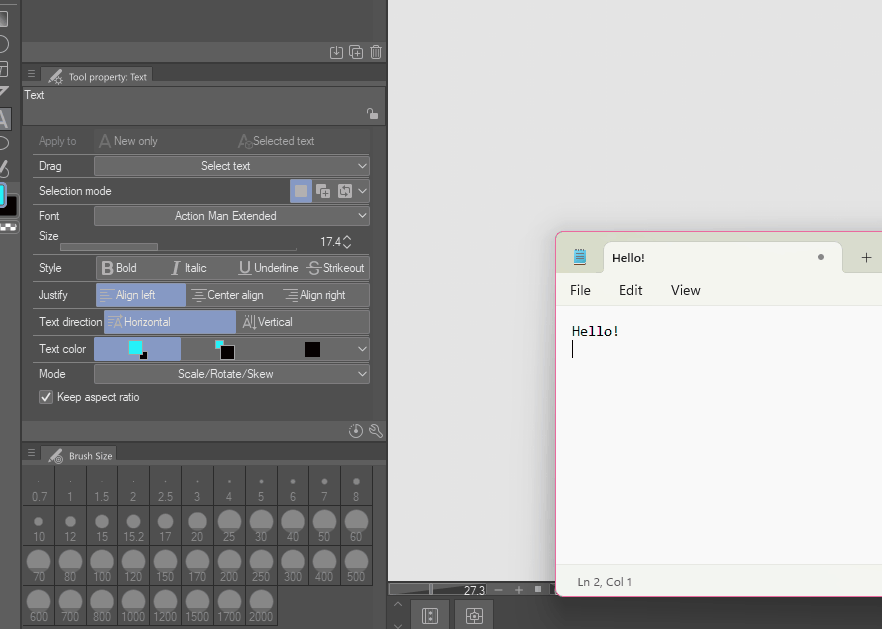Screen dimensions: 882x629
Task: Expand the Selection mode options chevron
Action: click(364, 190)
